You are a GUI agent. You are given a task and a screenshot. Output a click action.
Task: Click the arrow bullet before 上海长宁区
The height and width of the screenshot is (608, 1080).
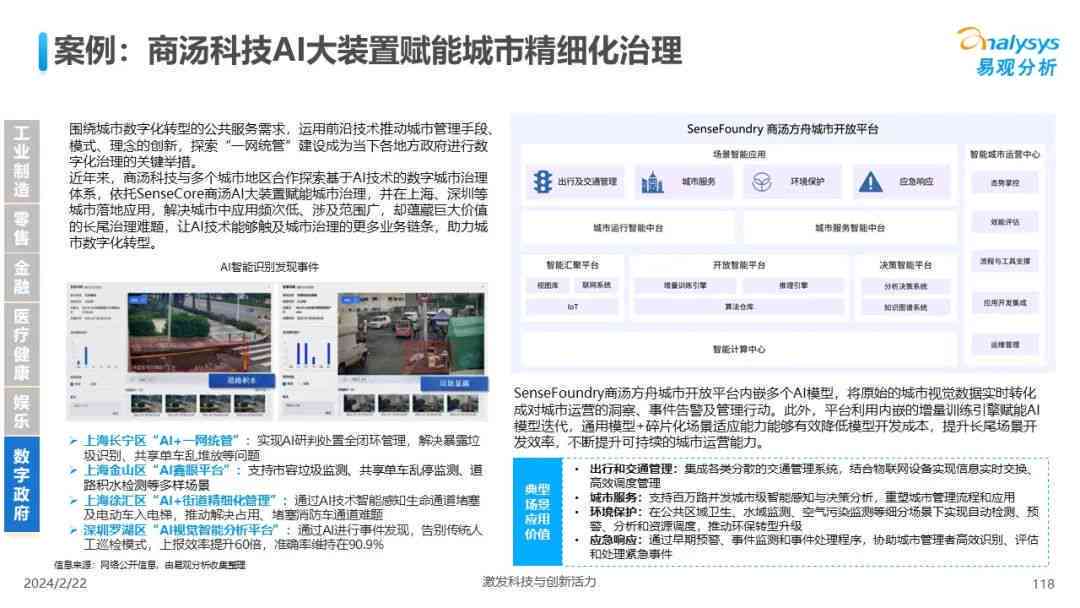tap(73, 441)
